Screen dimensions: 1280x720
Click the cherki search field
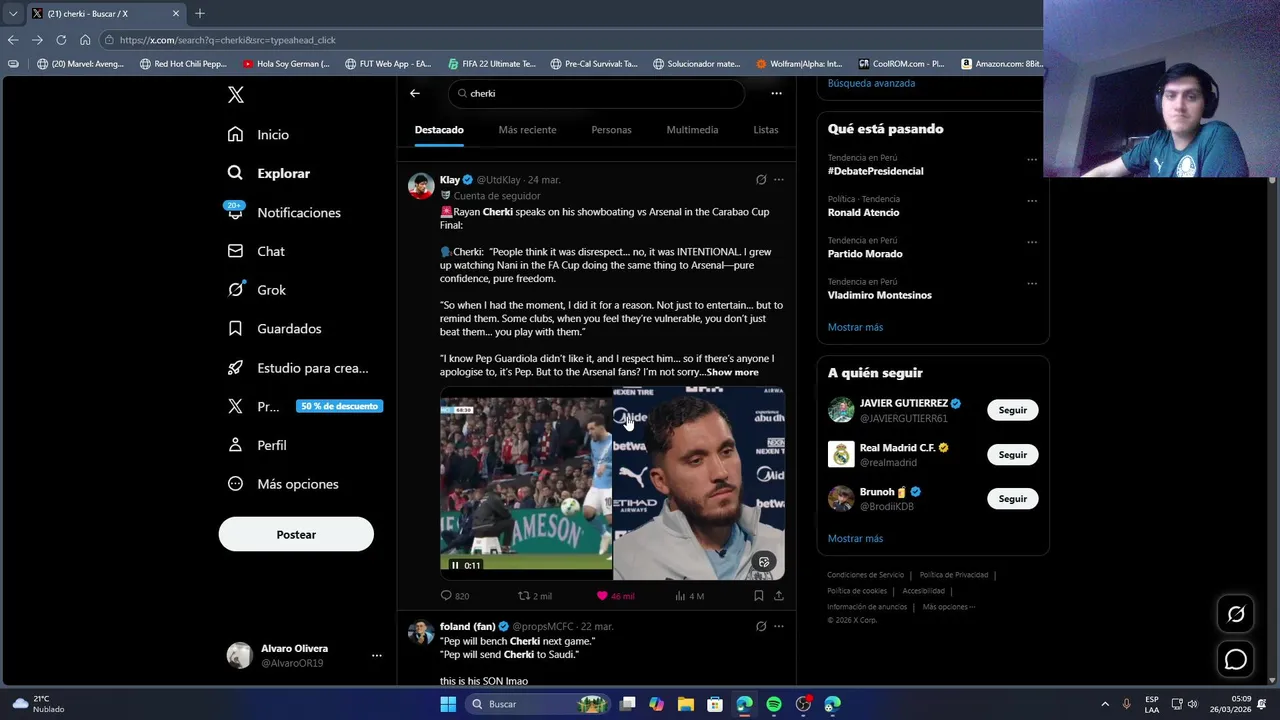pos(596,93)
